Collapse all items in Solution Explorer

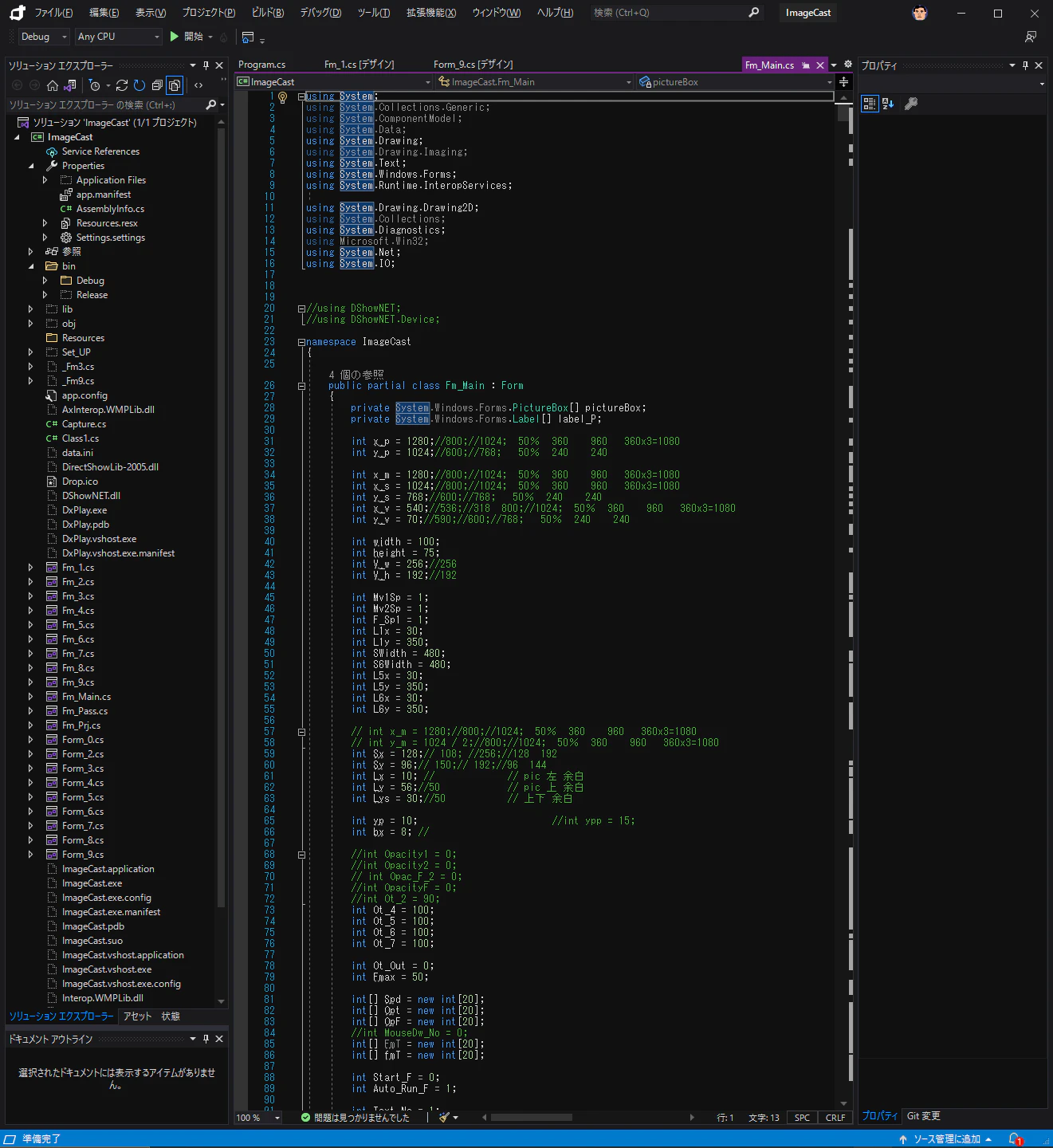[157, 85]
